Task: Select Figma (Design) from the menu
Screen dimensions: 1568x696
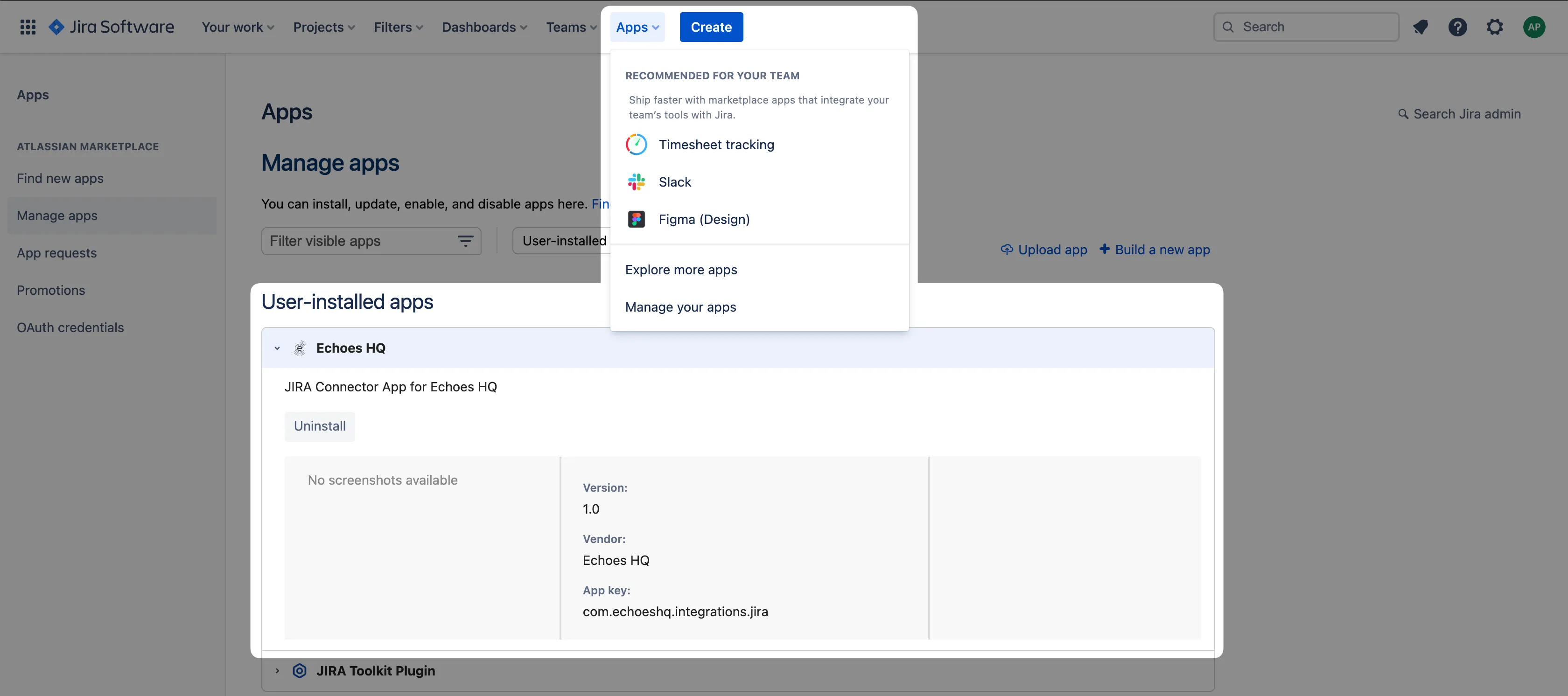Action: tap(759, 219)
